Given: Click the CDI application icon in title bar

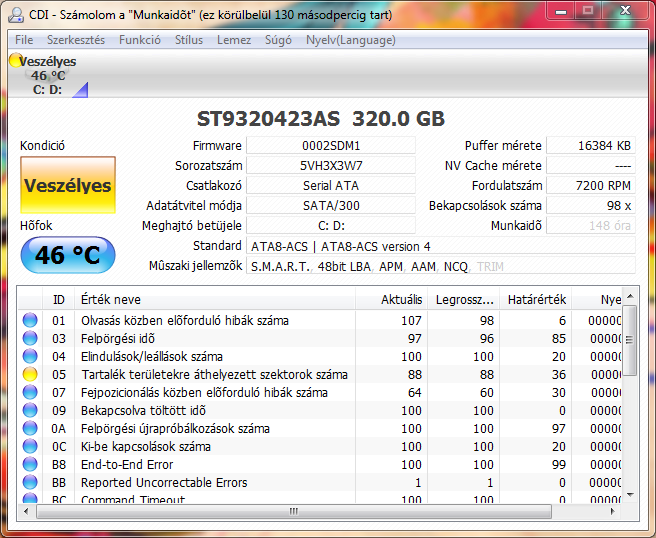Looking at the screenshot, I should 16,15.
